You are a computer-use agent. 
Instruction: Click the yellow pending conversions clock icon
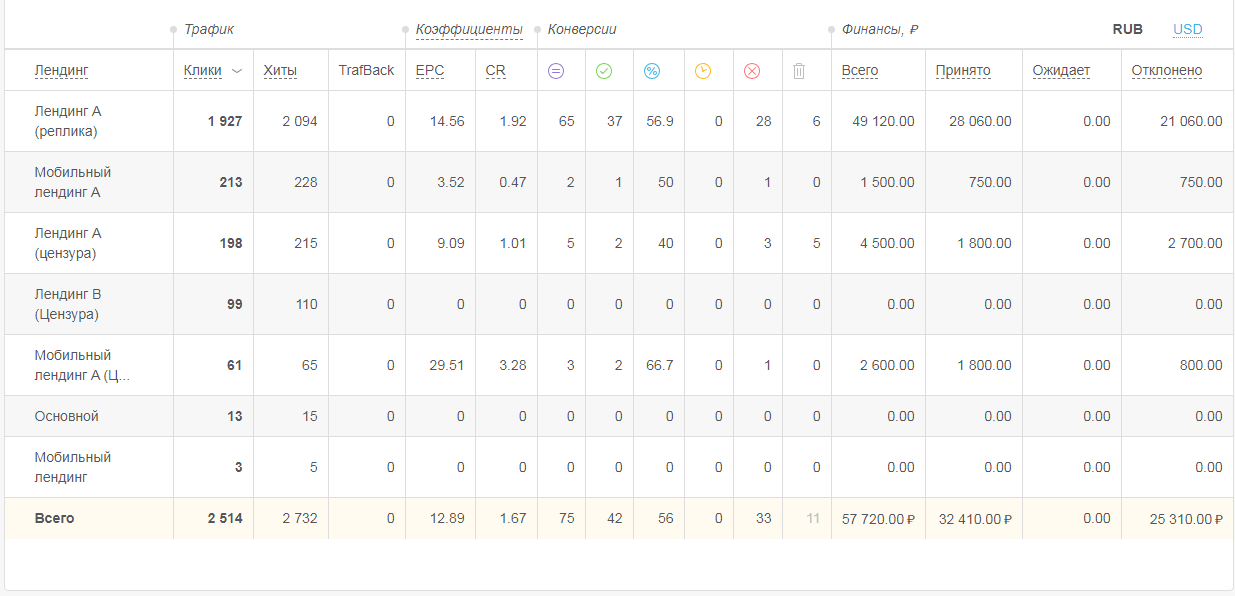click(703, 71)
